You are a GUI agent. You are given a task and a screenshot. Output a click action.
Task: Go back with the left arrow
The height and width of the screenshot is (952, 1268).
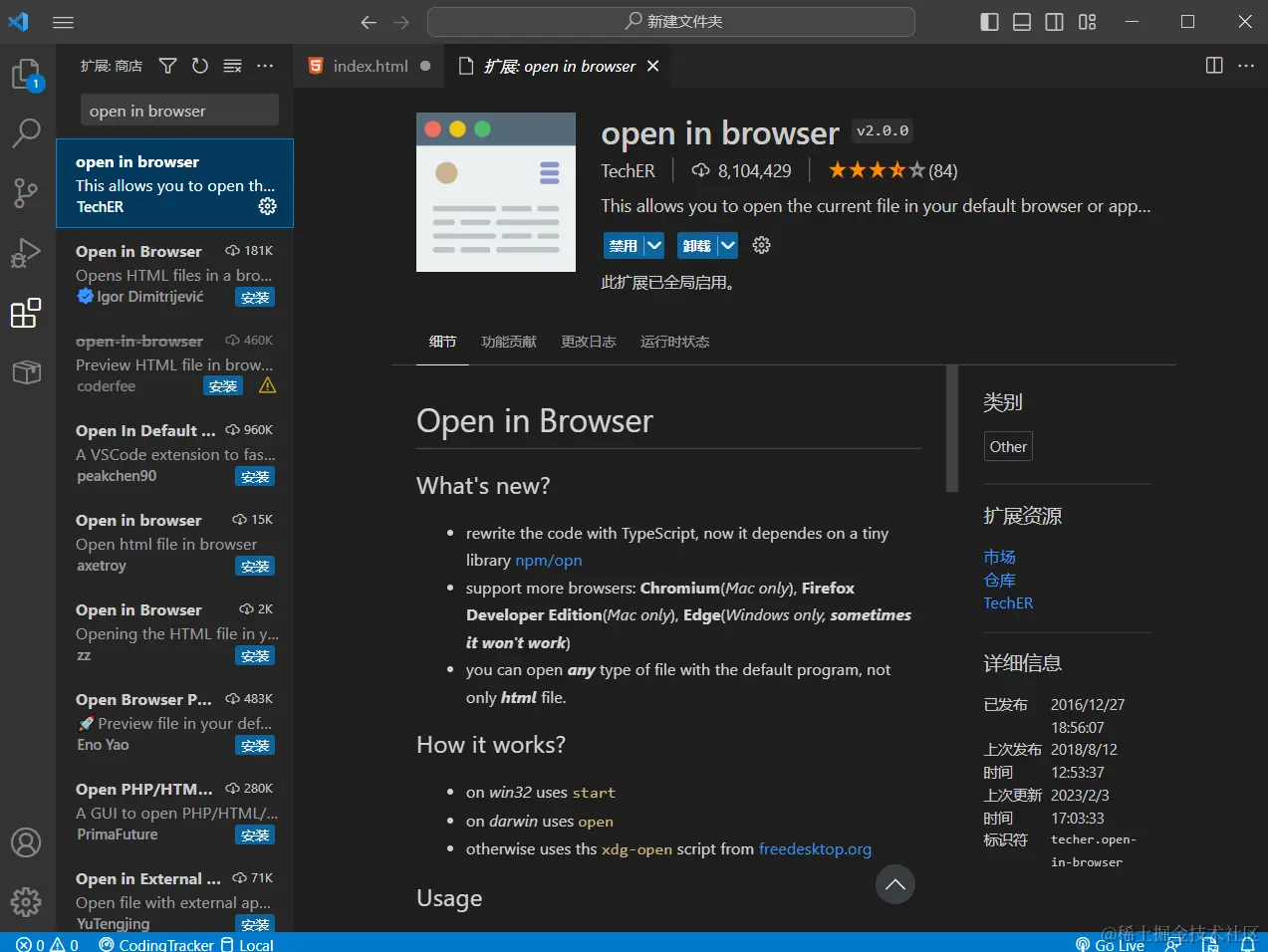coord(369,22)
